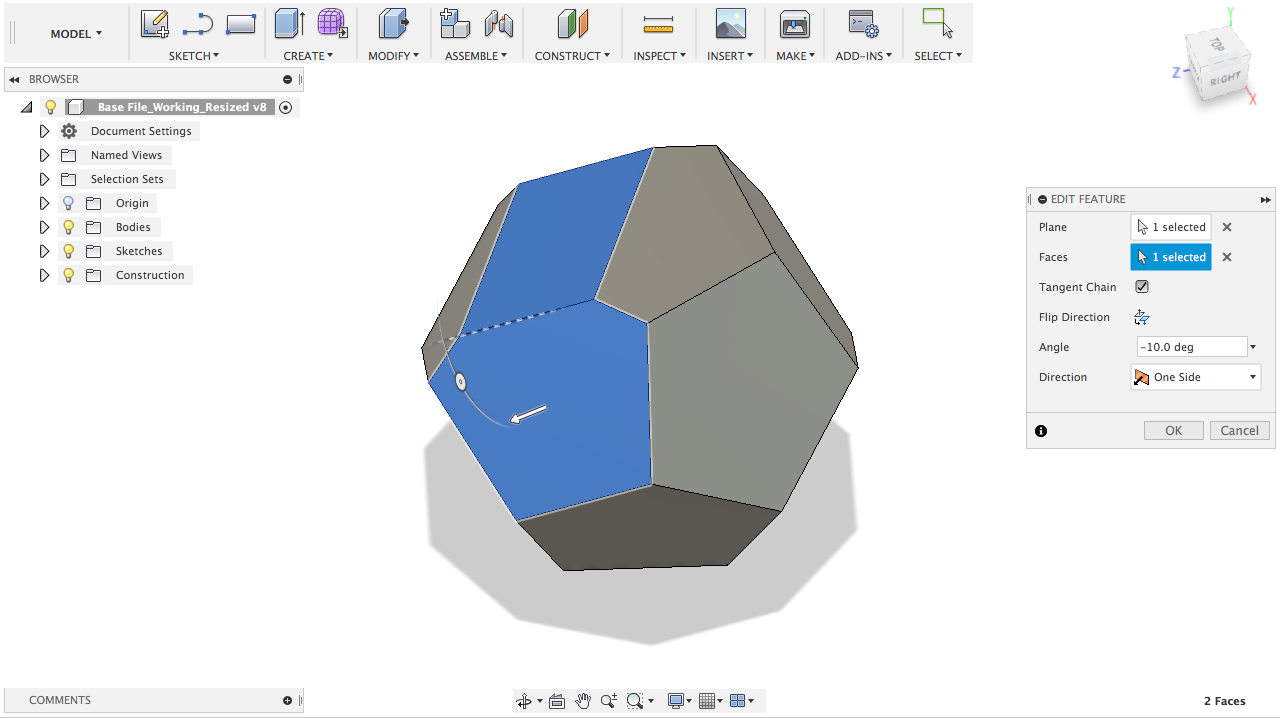The image size is (1280, 718).
Task: Open the Viewports layout icon
Action: click(738, 701)
